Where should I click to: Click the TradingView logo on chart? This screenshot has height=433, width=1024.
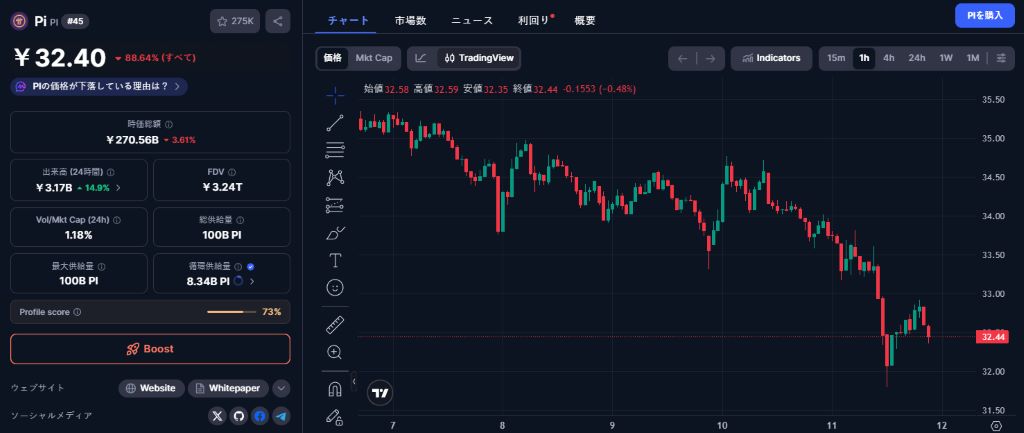379,393
